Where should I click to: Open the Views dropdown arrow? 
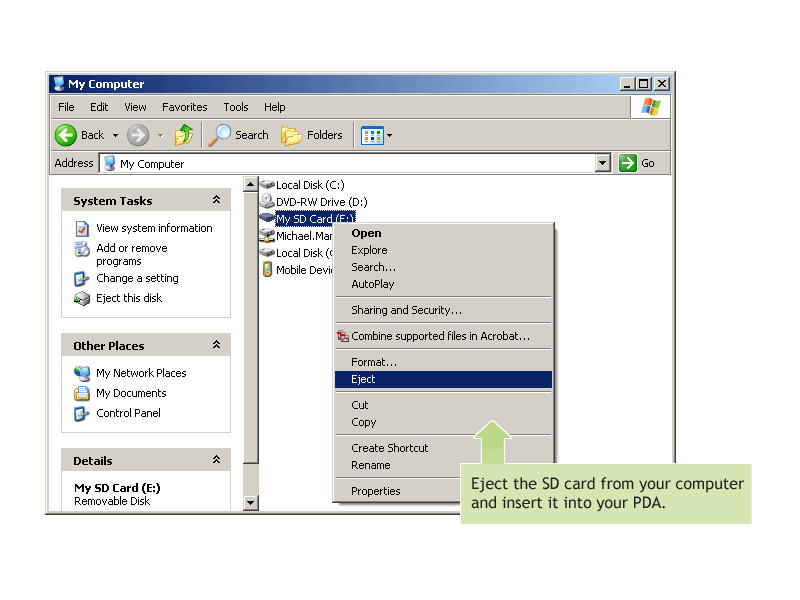click(x=389, y=136)
